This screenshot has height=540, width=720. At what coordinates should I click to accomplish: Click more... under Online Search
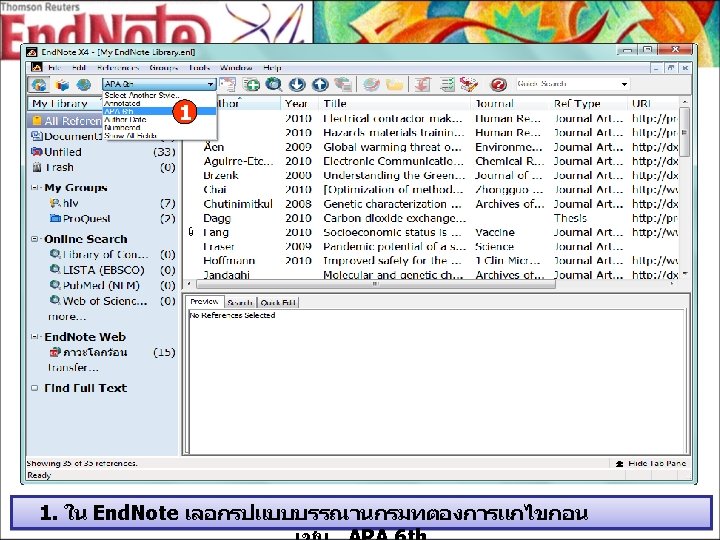point(67,316)
